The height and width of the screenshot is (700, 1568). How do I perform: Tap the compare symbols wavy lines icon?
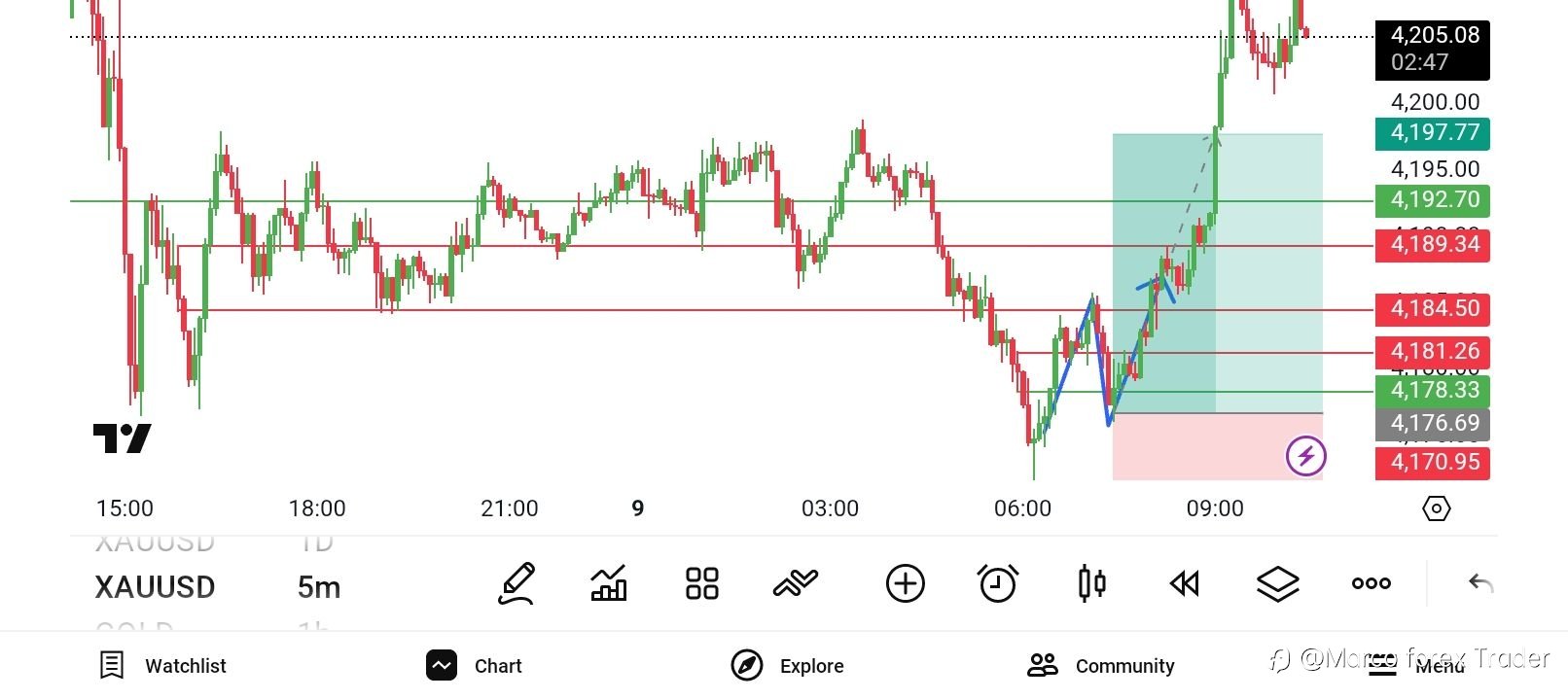coord(796,583)
